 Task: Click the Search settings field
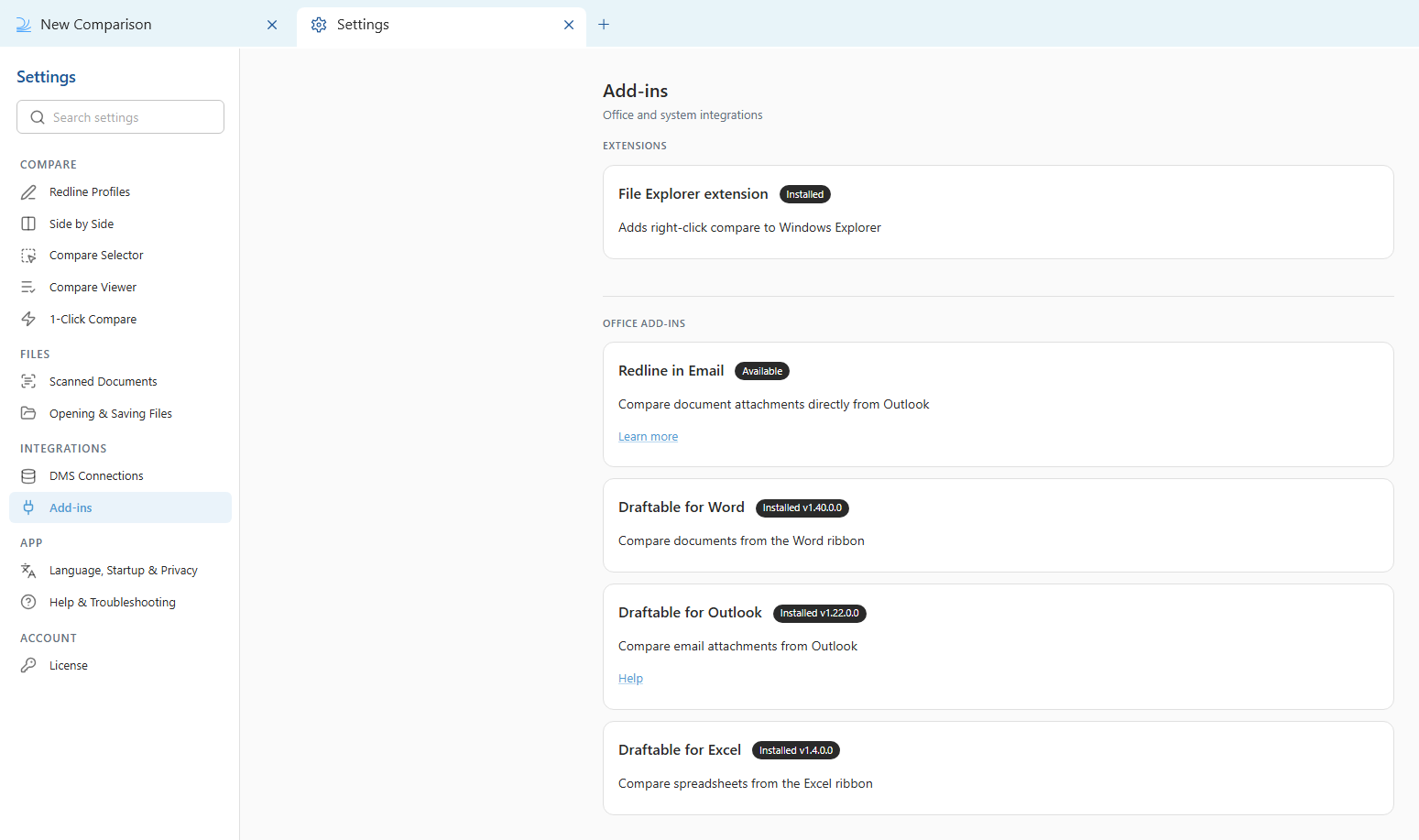pos(120,117)
